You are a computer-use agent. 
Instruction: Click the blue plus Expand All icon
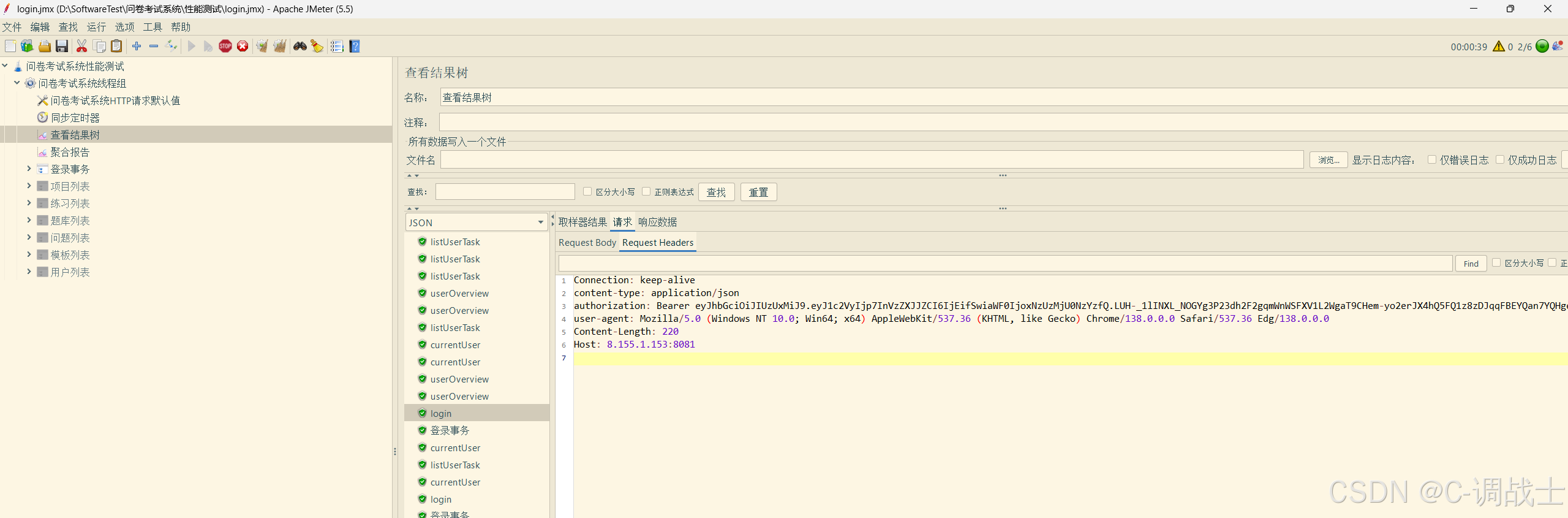click(x=137, y=46)
